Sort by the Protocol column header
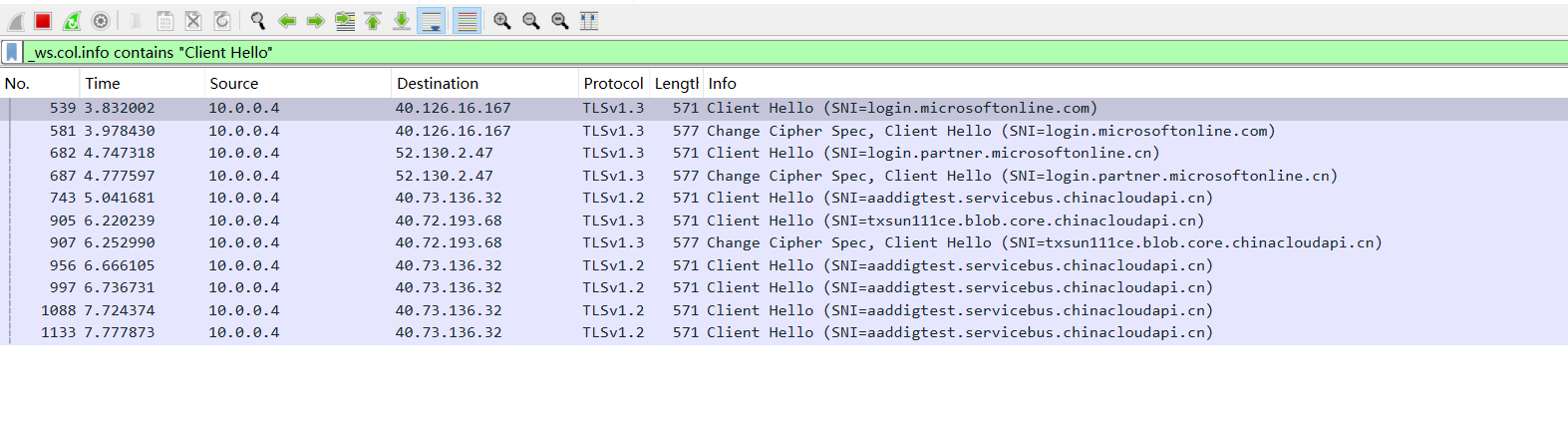Image resolution: width=1568 pixels, height=445 pixels. coord(614,84)
